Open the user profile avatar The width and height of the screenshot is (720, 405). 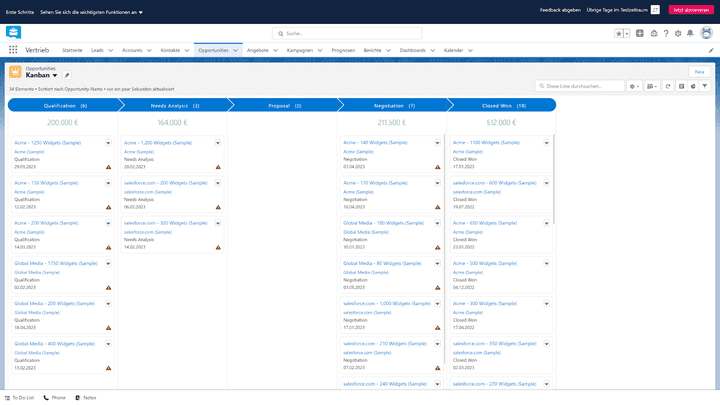point(706,33)
